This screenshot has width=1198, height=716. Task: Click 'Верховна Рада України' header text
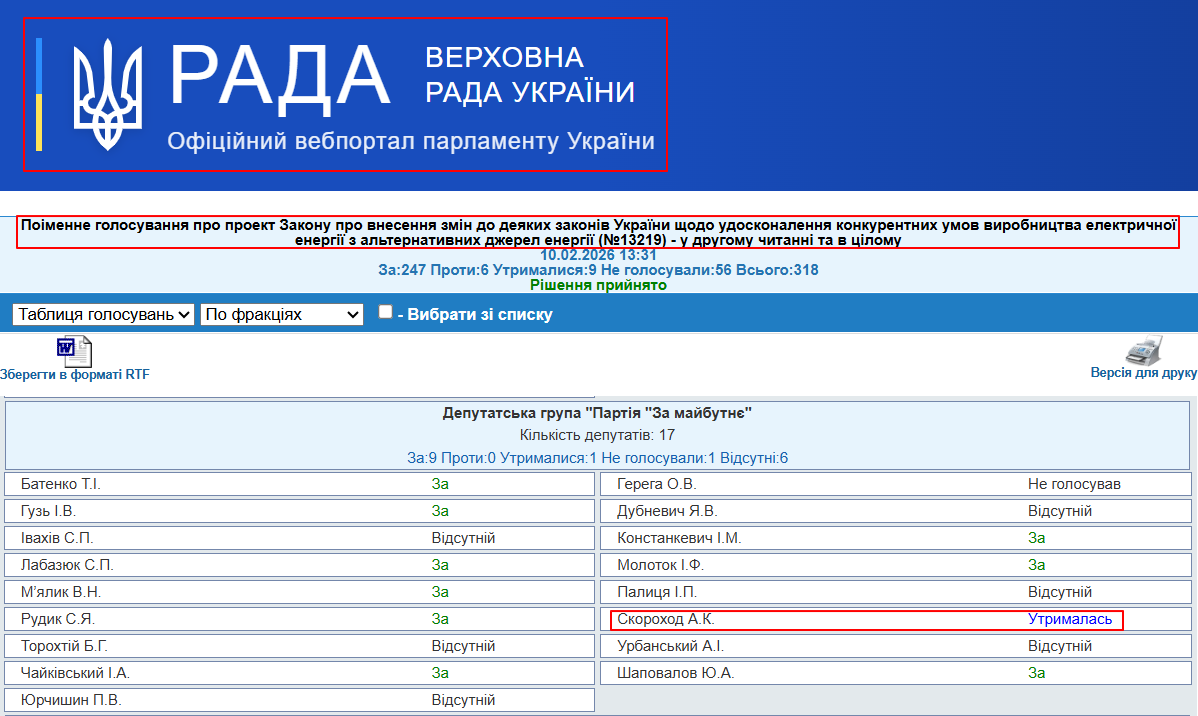coord(529,75)
